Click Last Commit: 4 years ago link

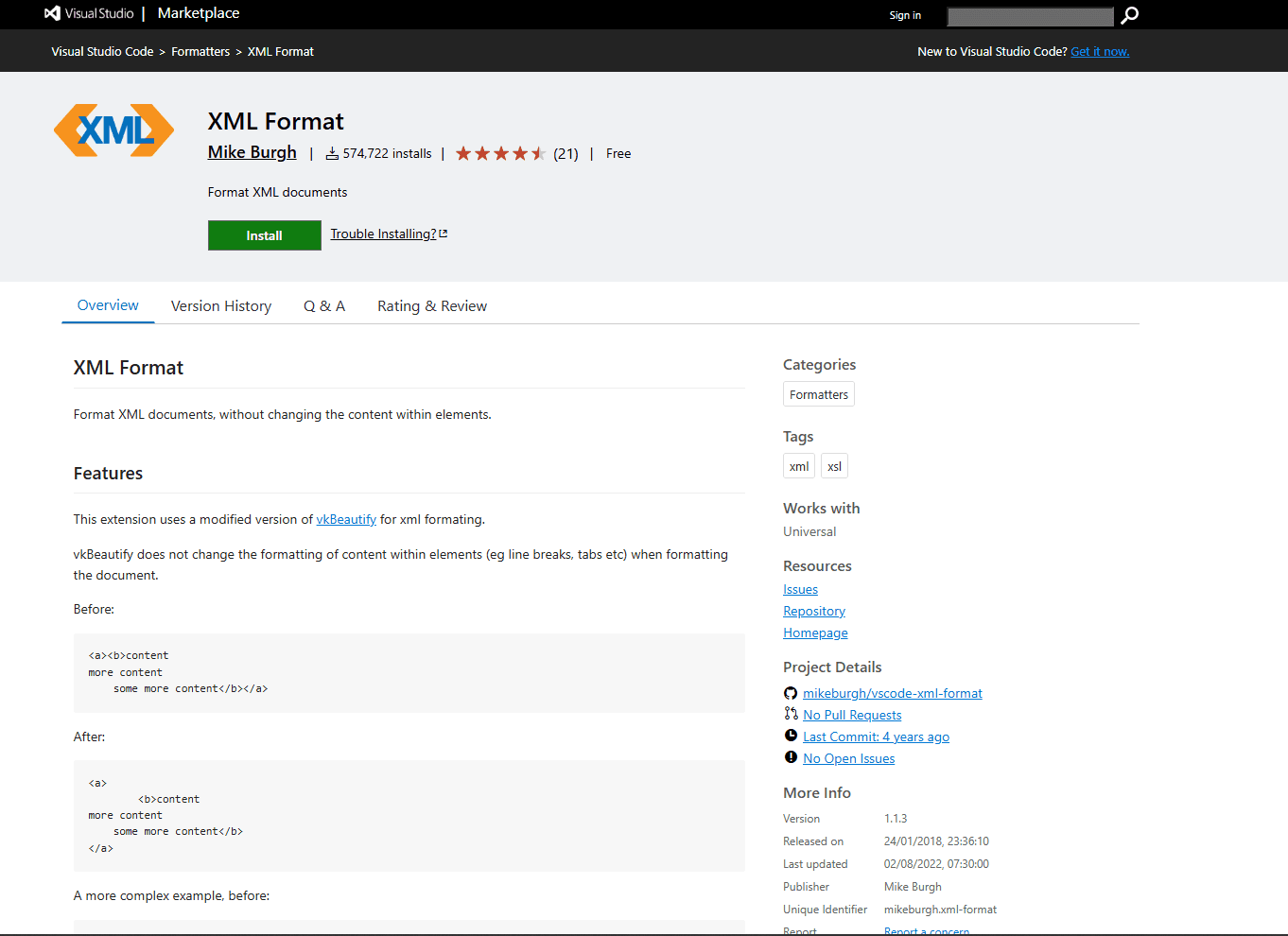click(x=876, y=737)
